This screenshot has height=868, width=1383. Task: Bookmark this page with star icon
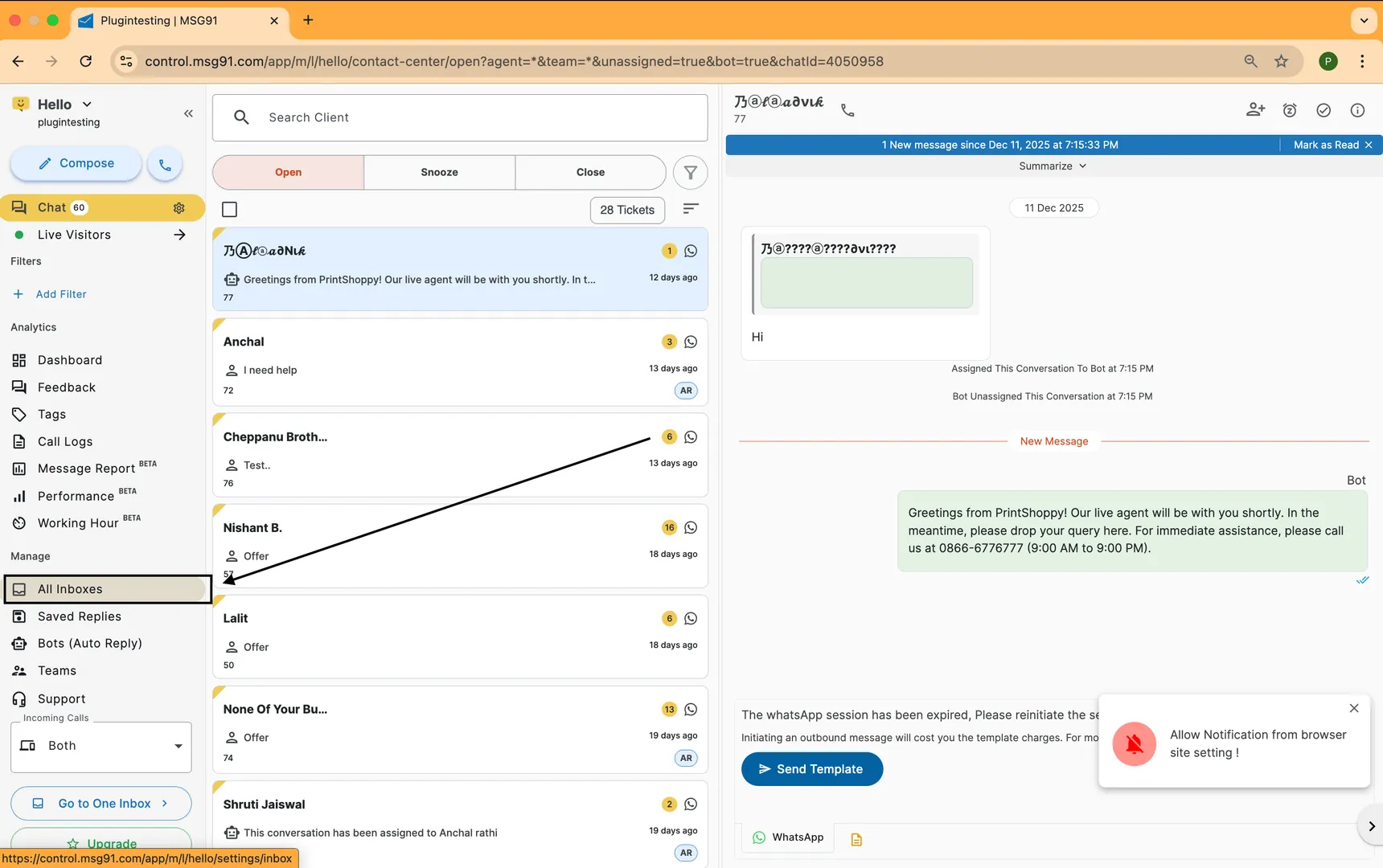pyautogui.click(x=1282, y=61)
